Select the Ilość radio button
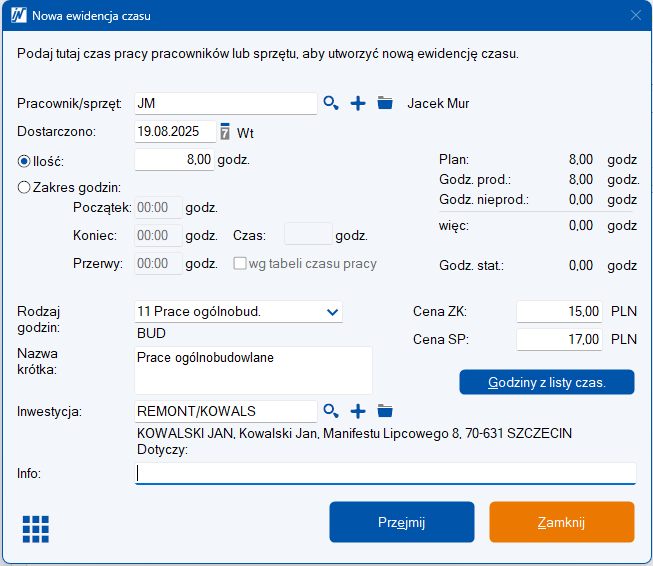The height and width of the screenshot is (566, 653). (25, 159)
